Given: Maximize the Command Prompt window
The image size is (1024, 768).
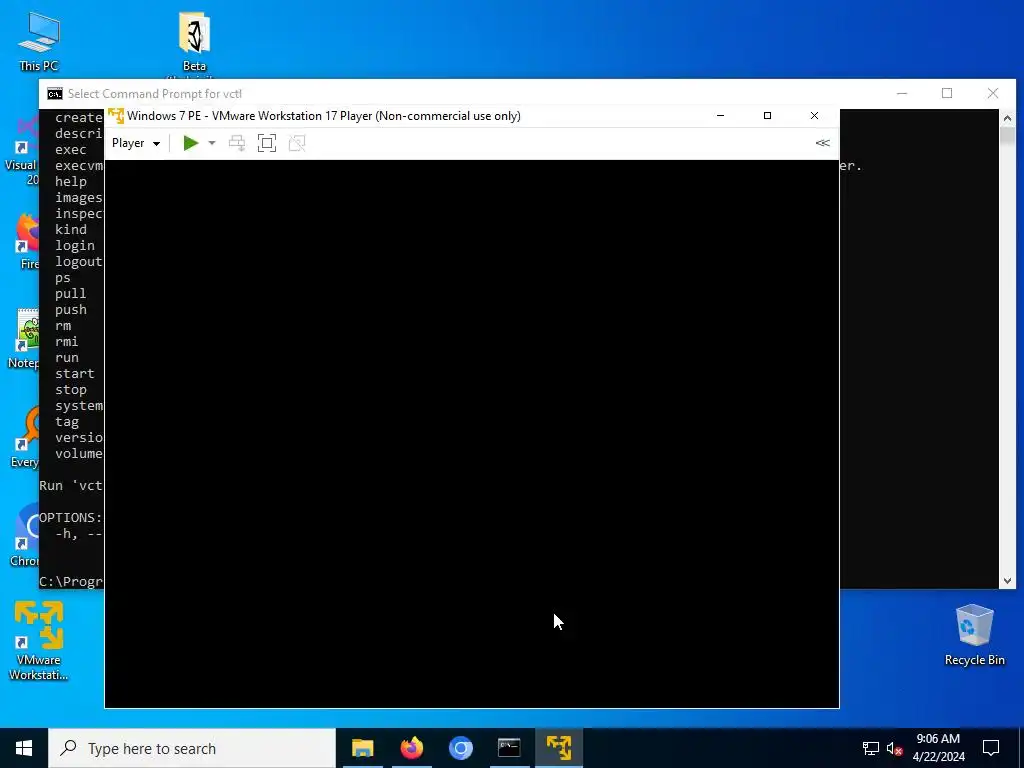Looking at the screenshot, I should tap(947, 93).
